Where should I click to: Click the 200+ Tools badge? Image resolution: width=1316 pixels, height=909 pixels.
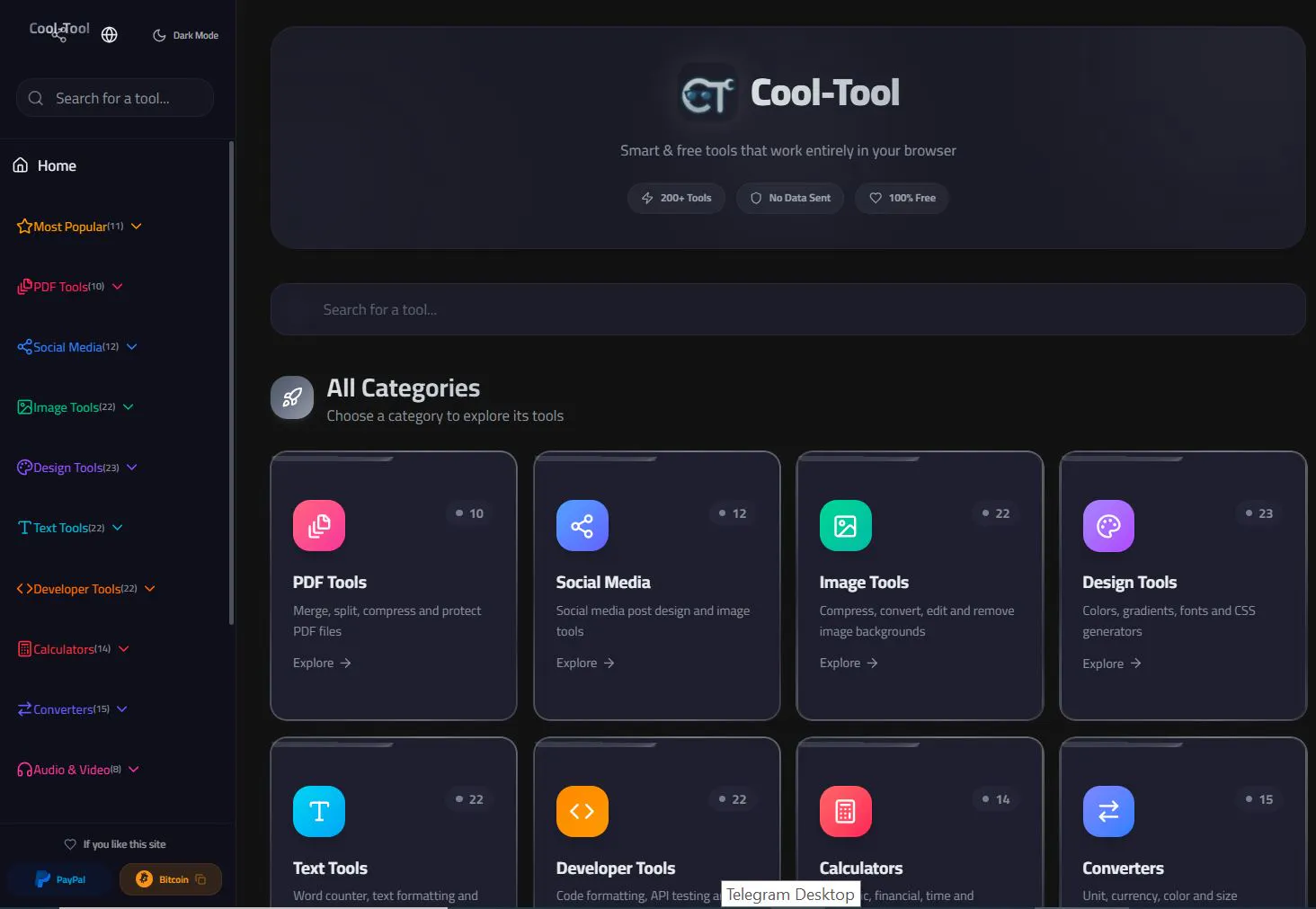coord(676,198)
